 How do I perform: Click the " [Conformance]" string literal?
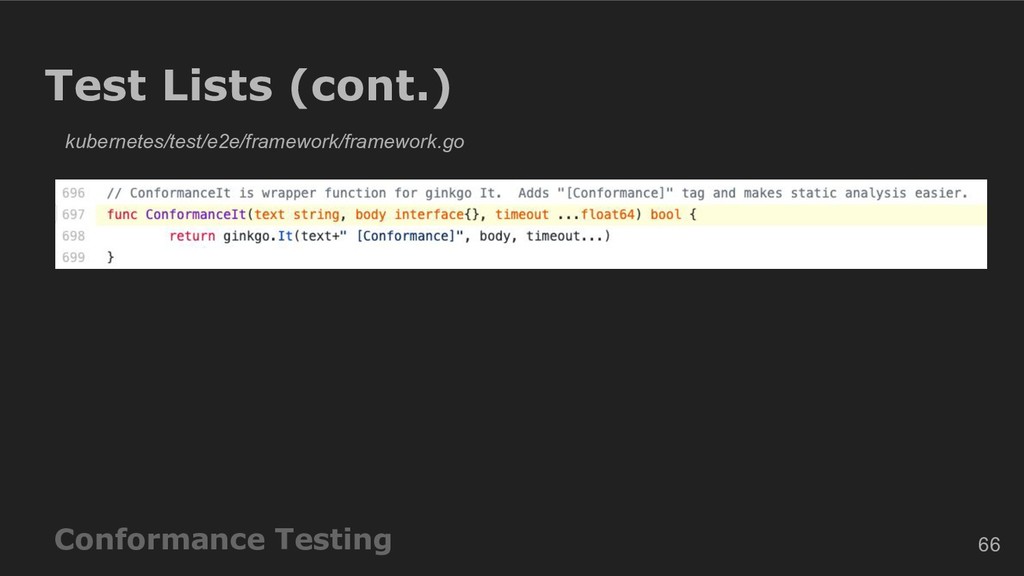tap(402, 236)
